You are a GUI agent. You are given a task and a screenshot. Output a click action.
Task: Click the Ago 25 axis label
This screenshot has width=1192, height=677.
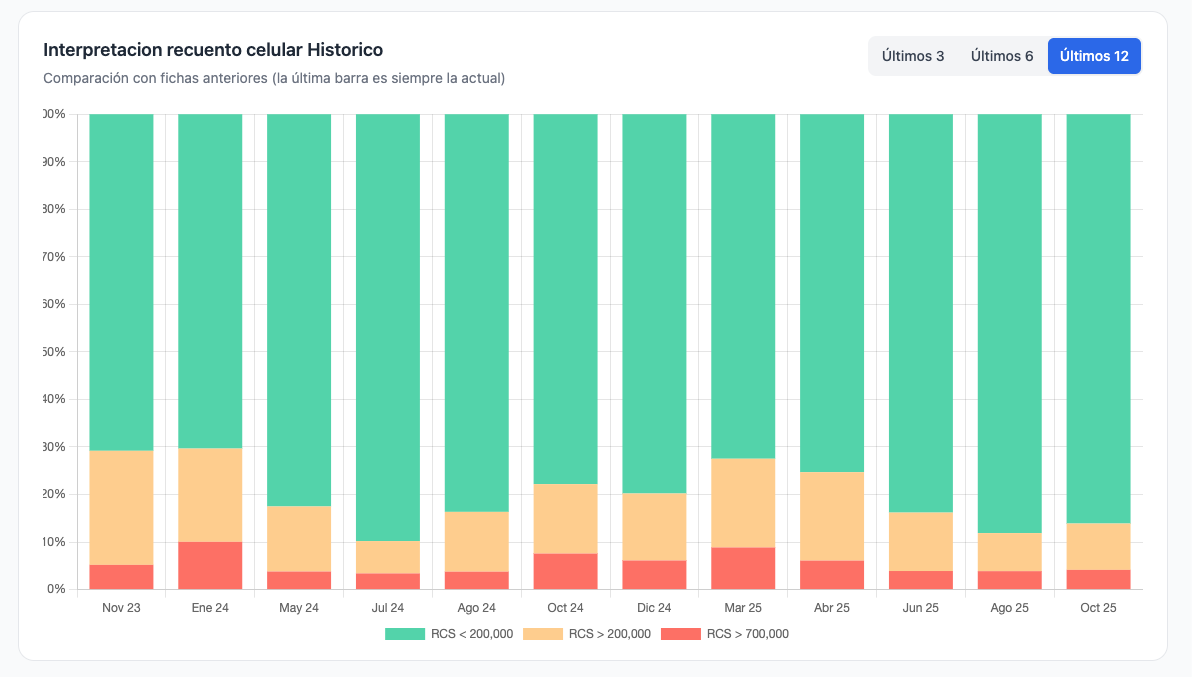(x=1010, y=608)
